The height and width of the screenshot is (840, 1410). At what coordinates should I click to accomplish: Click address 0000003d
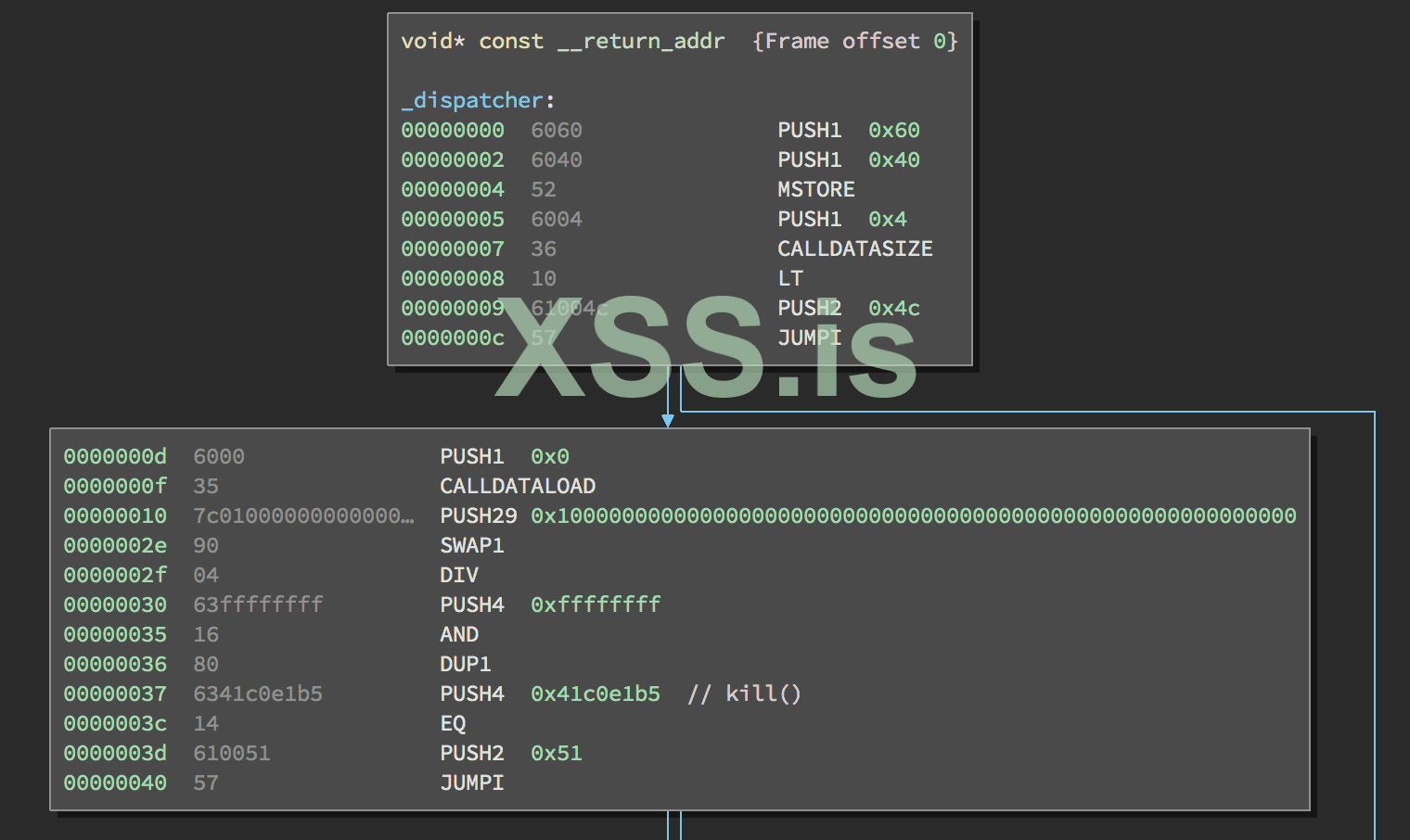pyautogui.click(x=115, y=753)
